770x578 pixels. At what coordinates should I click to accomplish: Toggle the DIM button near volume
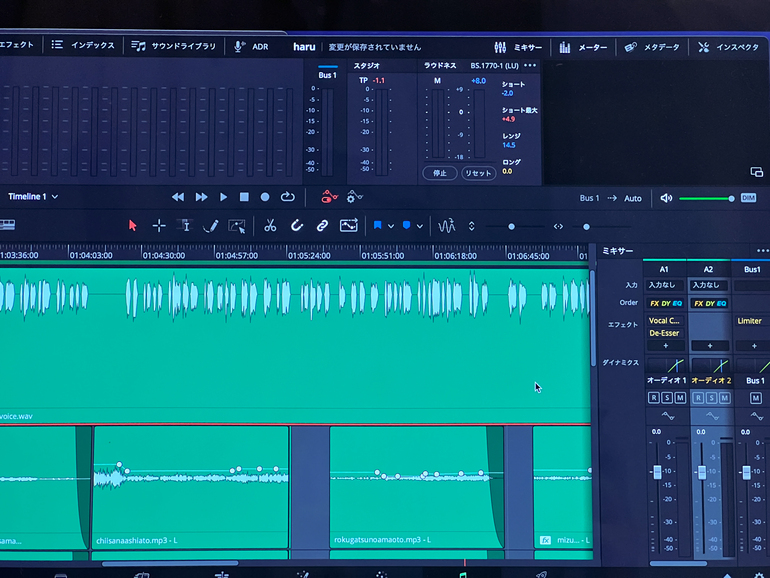(x=748, y=198)
